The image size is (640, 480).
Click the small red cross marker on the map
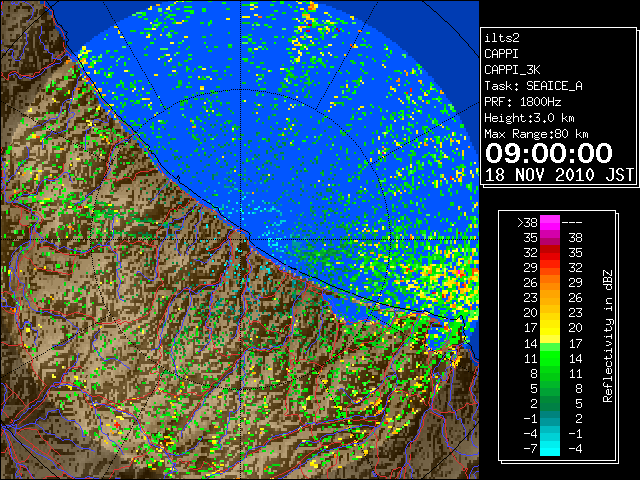click(117, 425)
